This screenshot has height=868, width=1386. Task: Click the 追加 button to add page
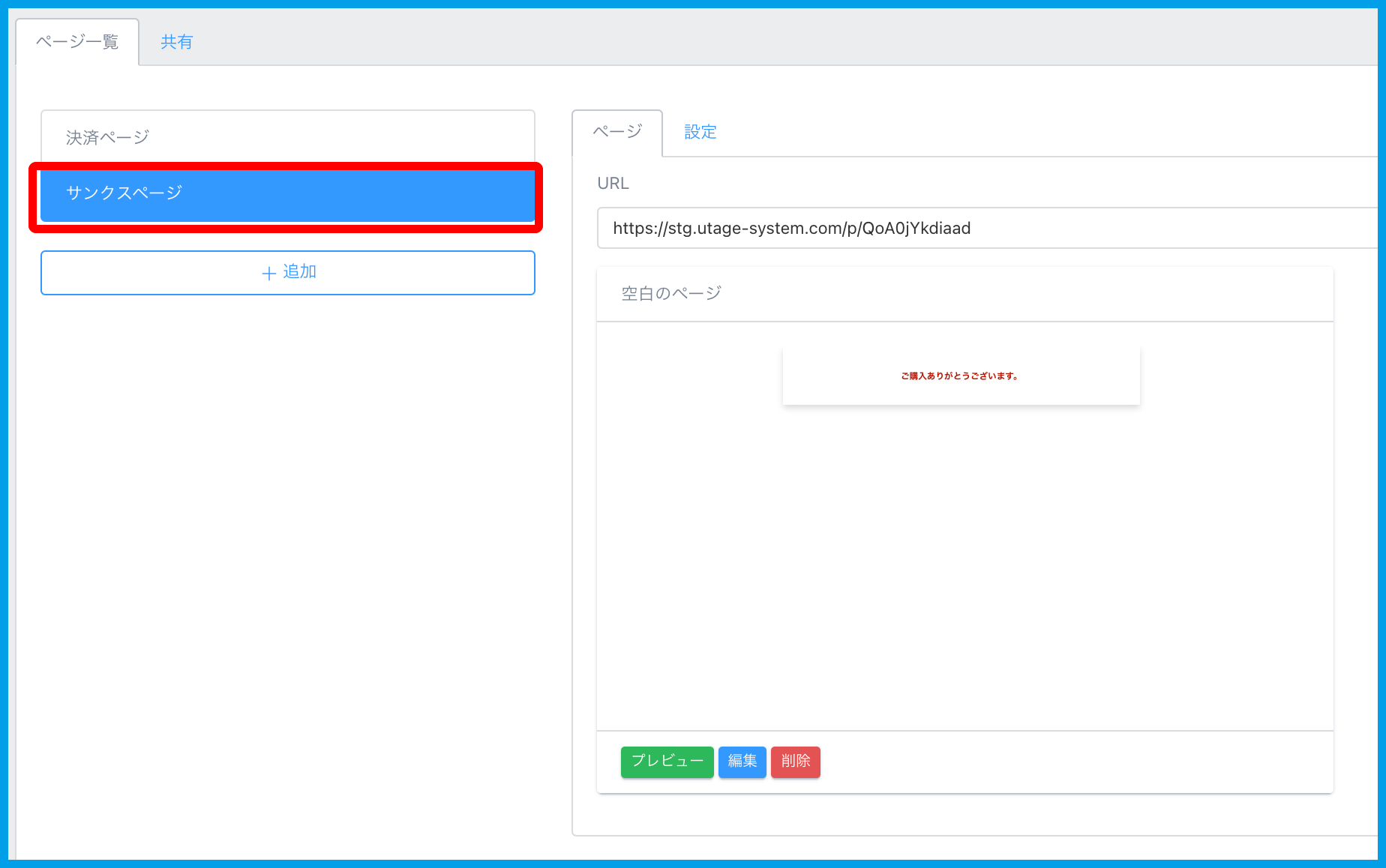[x=288, y=272]
